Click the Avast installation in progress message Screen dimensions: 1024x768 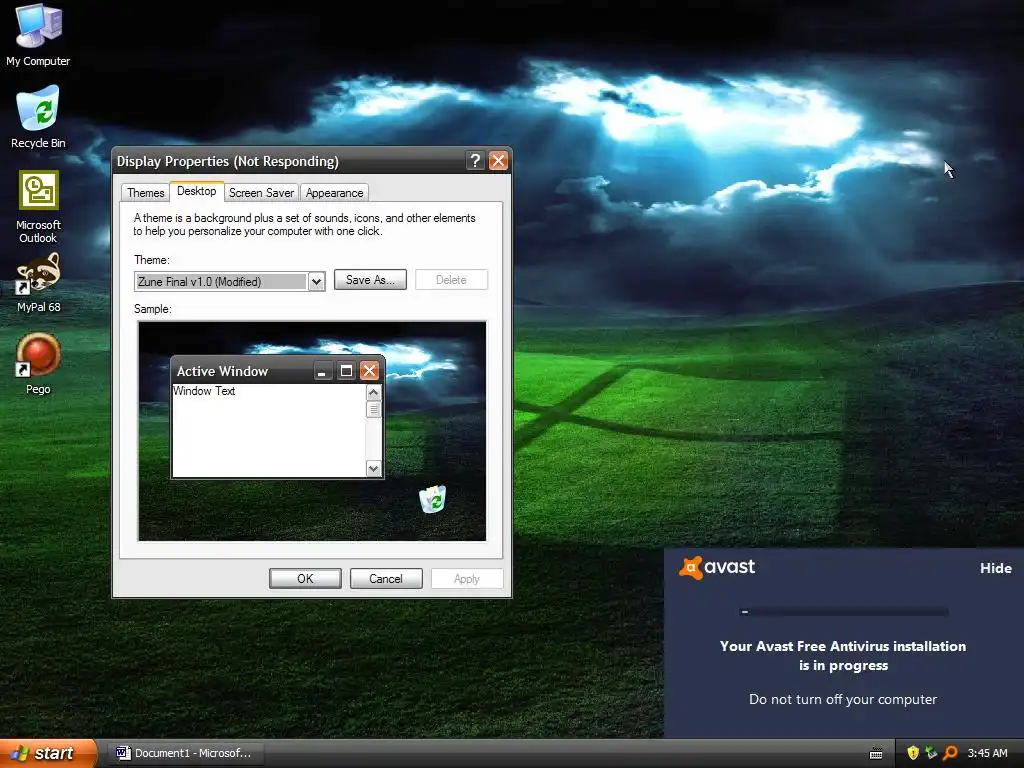coord(843,656)
